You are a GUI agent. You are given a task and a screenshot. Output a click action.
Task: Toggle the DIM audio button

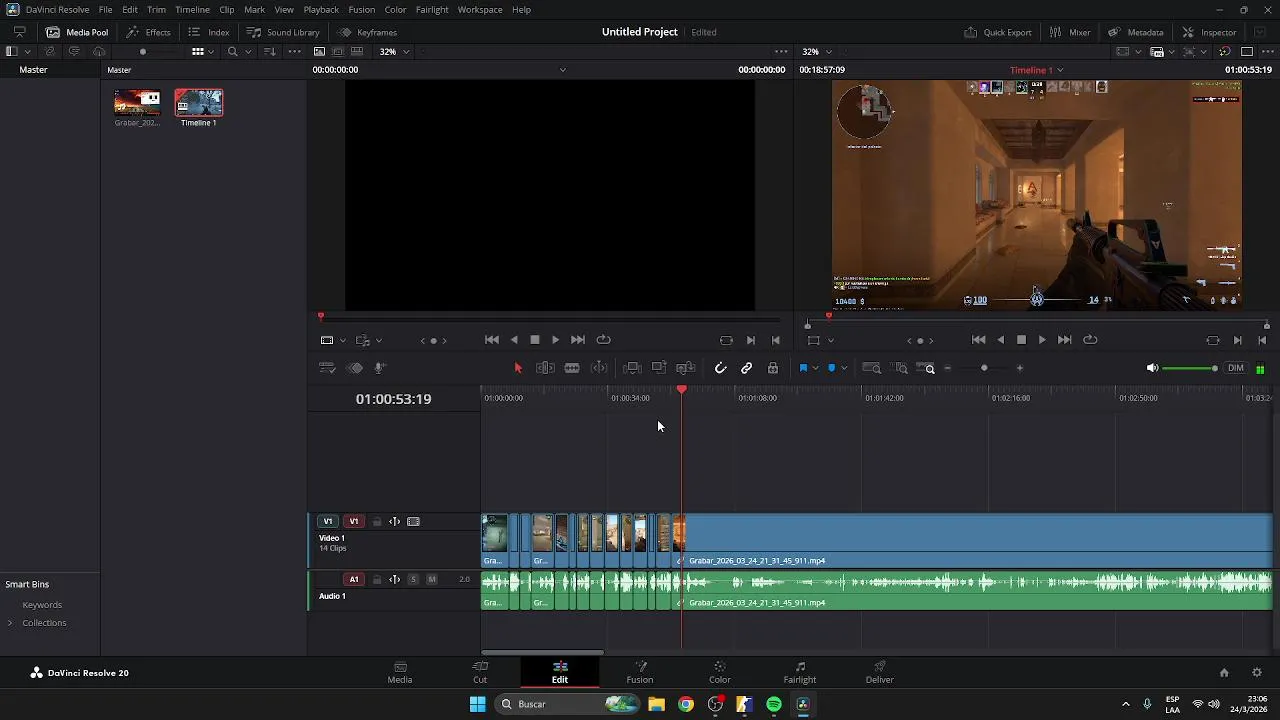coord(1236,368)
